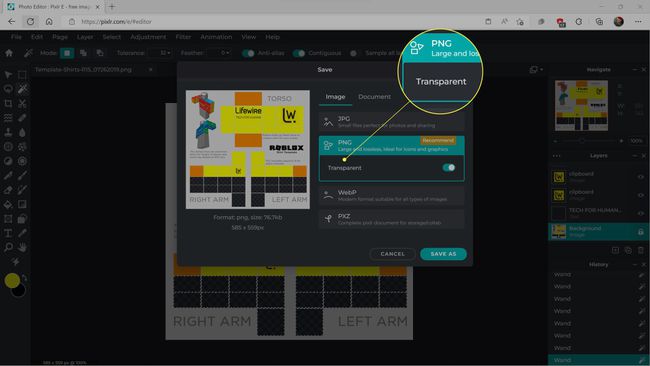Toggle the Anti-alias switch
The width and height of the screenshot is (650, 366).
248,53
